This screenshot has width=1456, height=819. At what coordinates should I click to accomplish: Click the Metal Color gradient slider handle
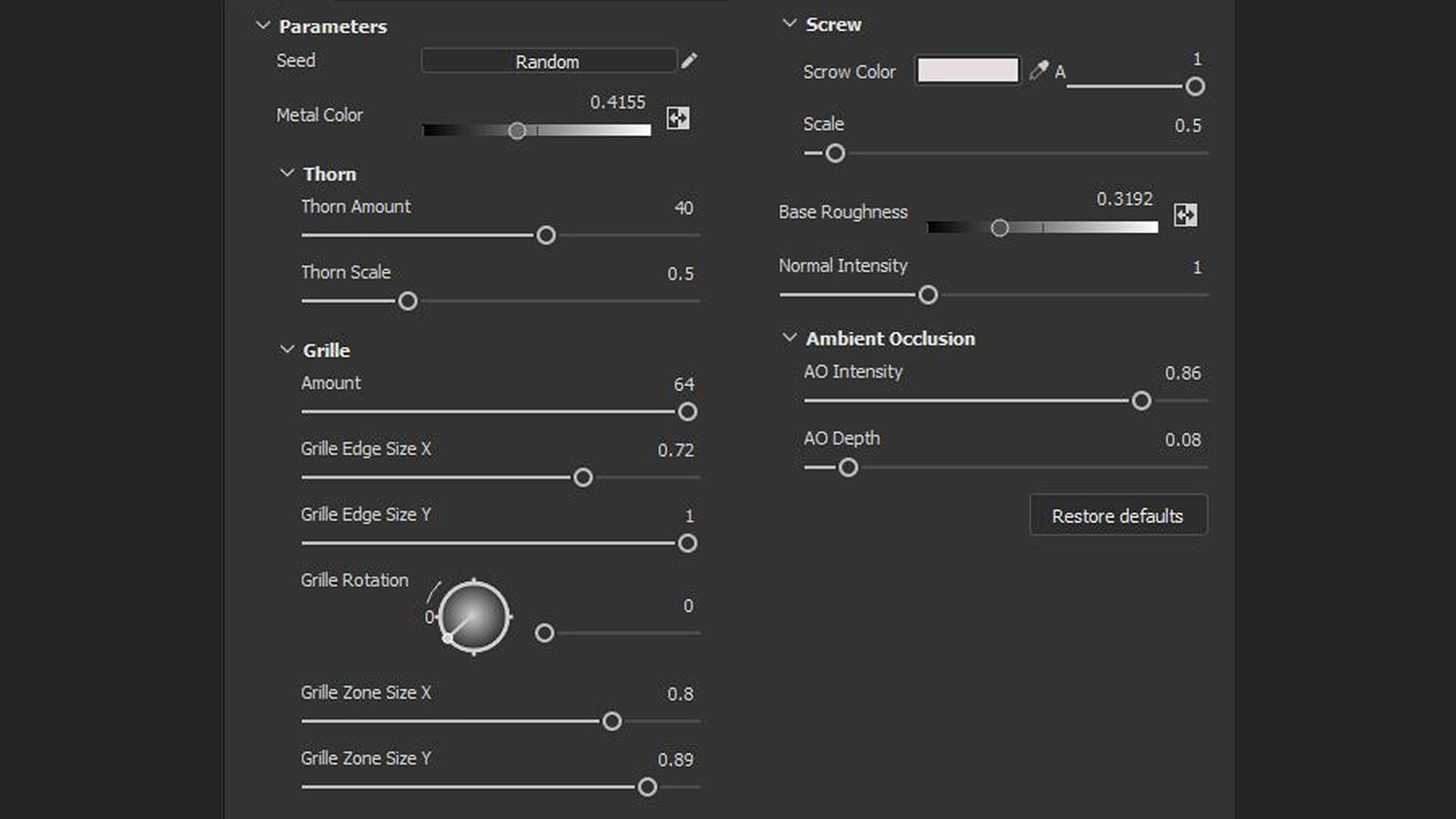coord(517,131)
